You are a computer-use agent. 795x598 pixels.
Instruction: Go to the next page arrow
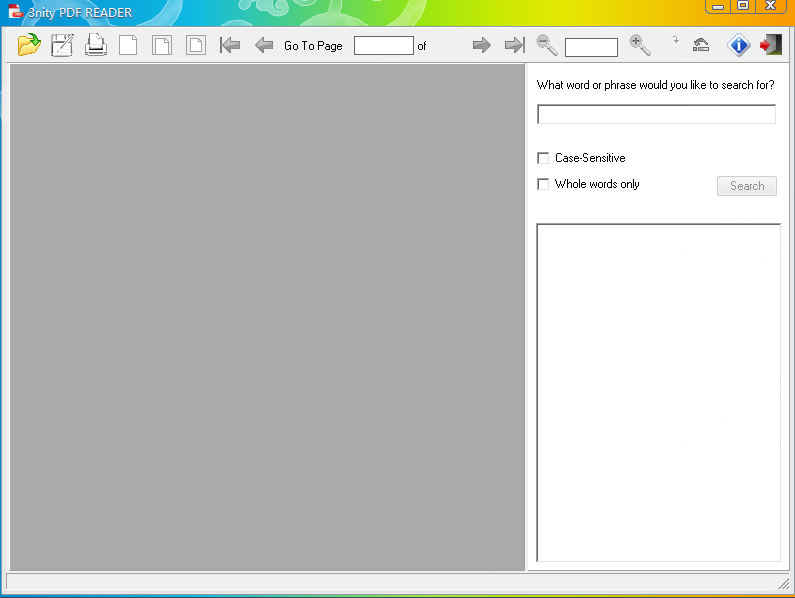pos(482,45)
